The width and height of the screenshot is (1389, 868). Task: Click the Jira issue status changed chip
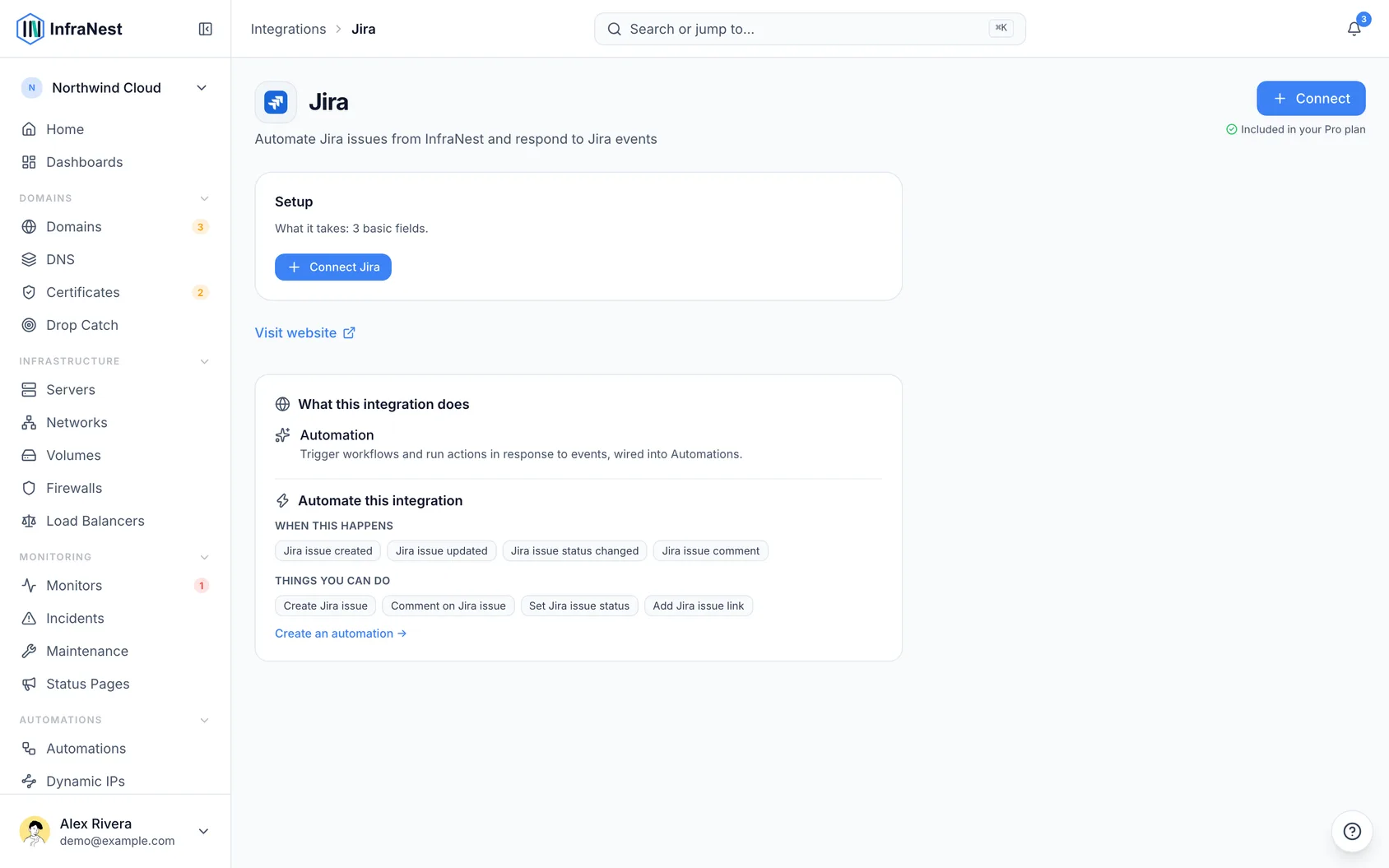coord(574,550)
